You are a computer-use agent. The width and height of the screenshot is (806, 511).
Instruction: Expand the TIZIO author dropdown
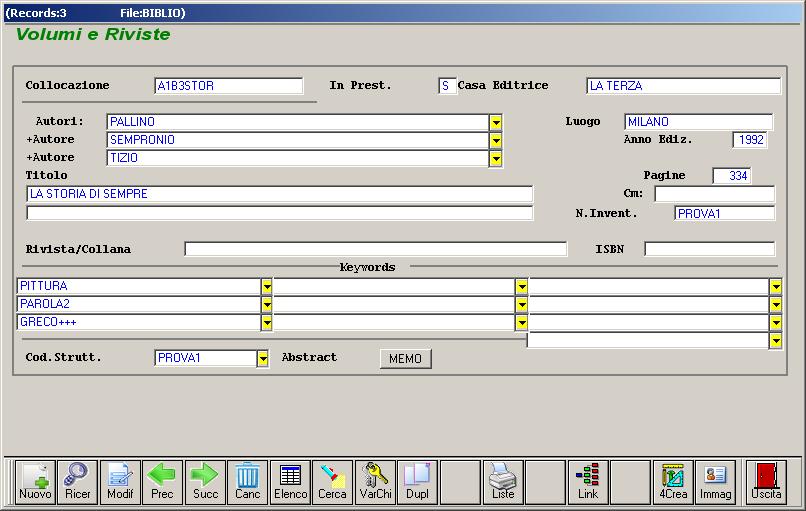(496, 158)
